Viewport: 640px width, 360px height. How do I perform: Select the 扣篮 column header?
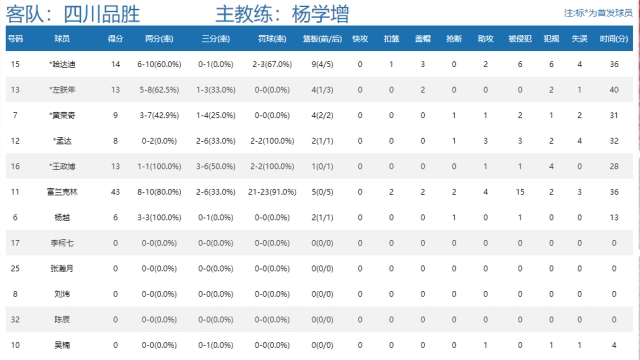391,39
